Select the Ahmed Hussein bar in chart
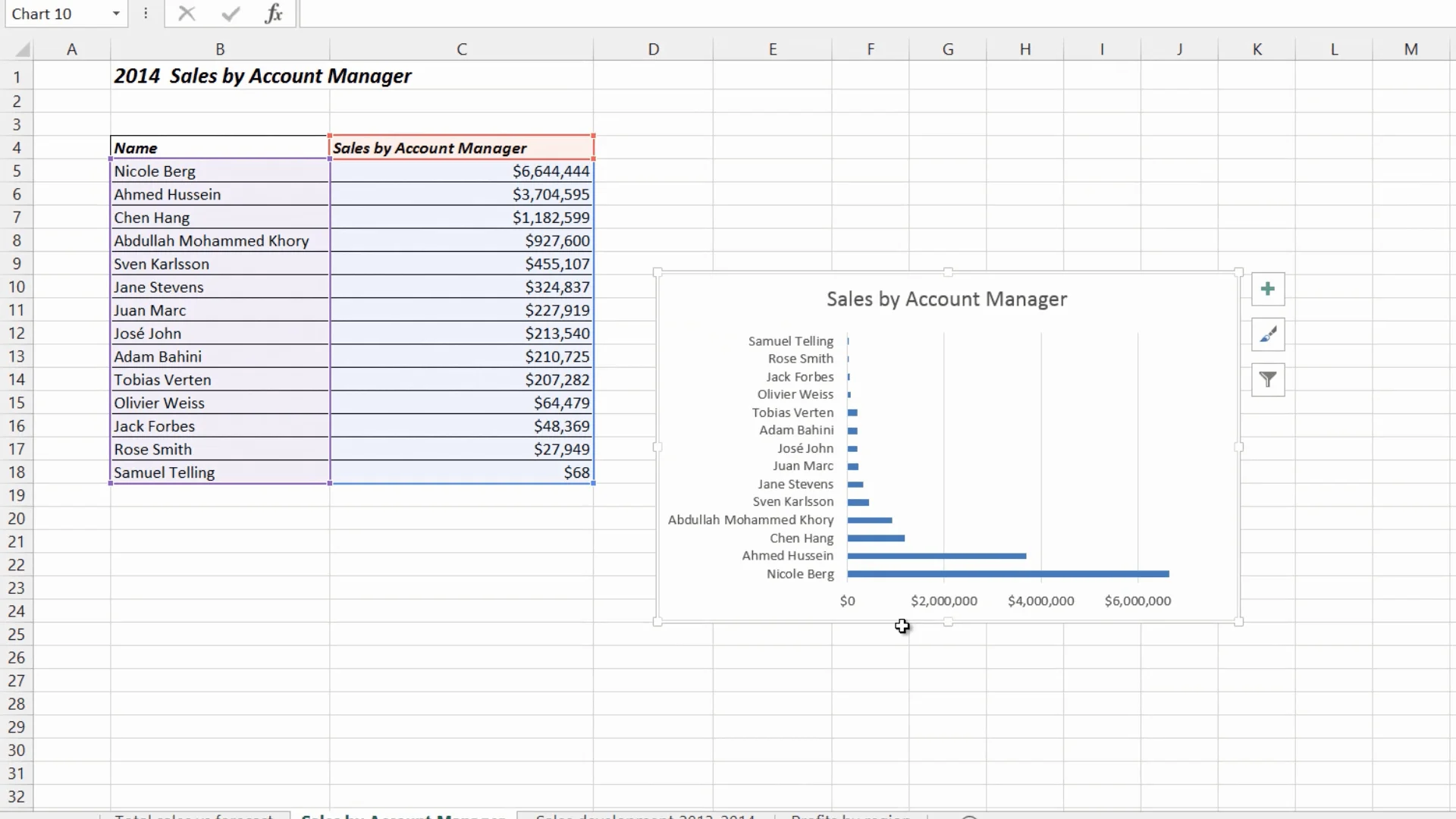The height and width of the screenshot is (819, 1456). coord(937,556)
